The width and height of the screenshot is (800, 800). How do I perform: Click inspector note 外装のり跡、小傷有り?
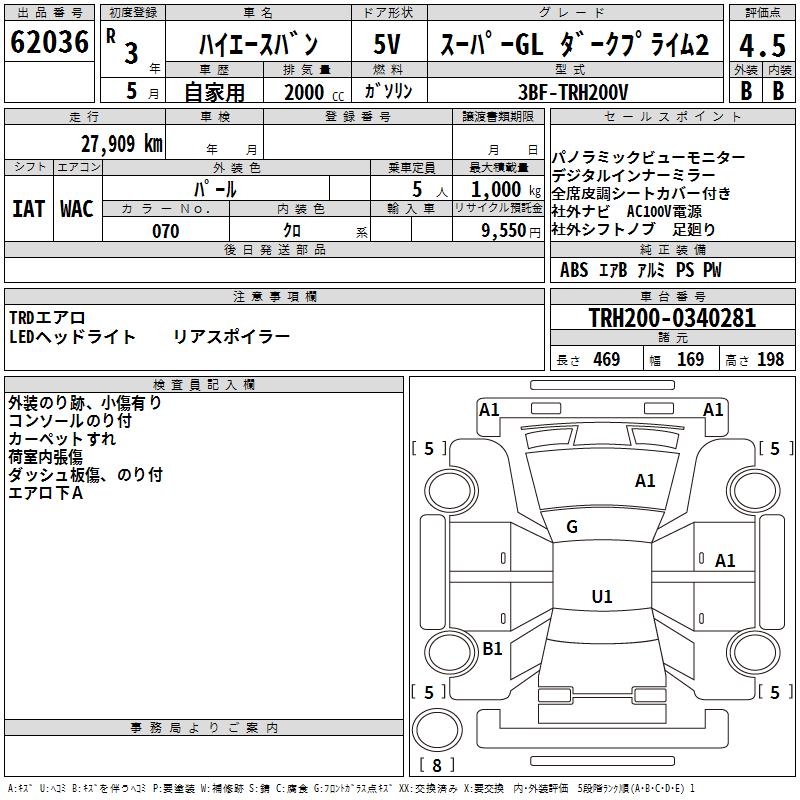pyautogui.click(x=85, y=403)
